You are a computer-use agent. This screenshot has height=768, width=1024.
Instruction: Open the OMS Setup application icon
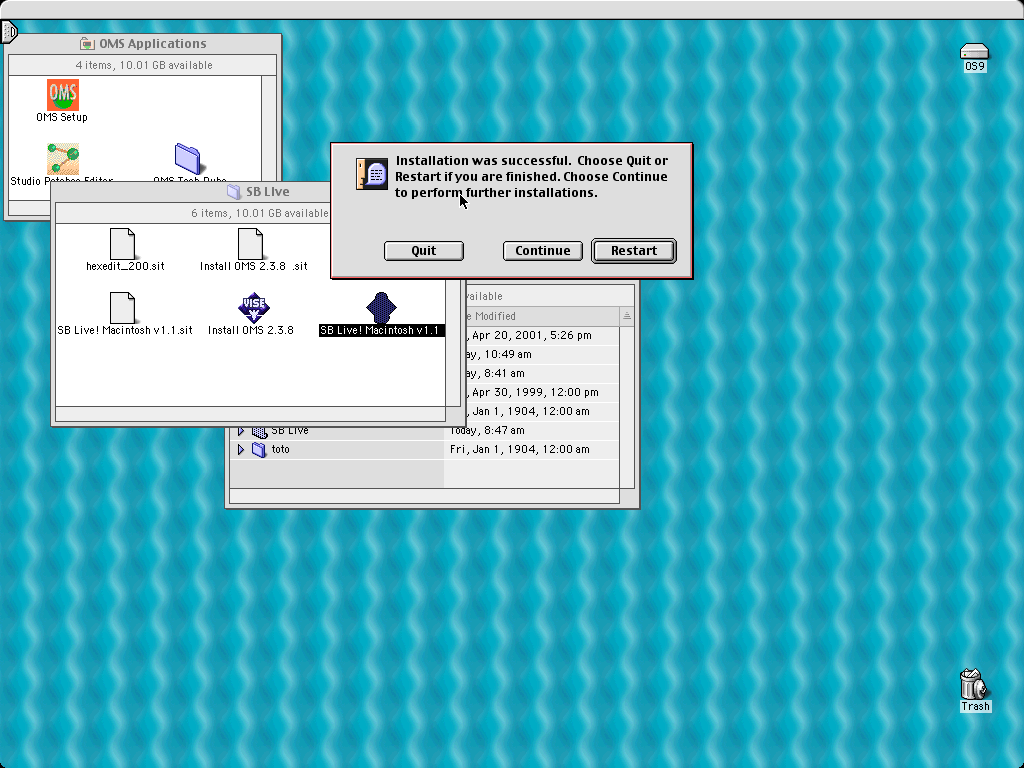(63, 95)
